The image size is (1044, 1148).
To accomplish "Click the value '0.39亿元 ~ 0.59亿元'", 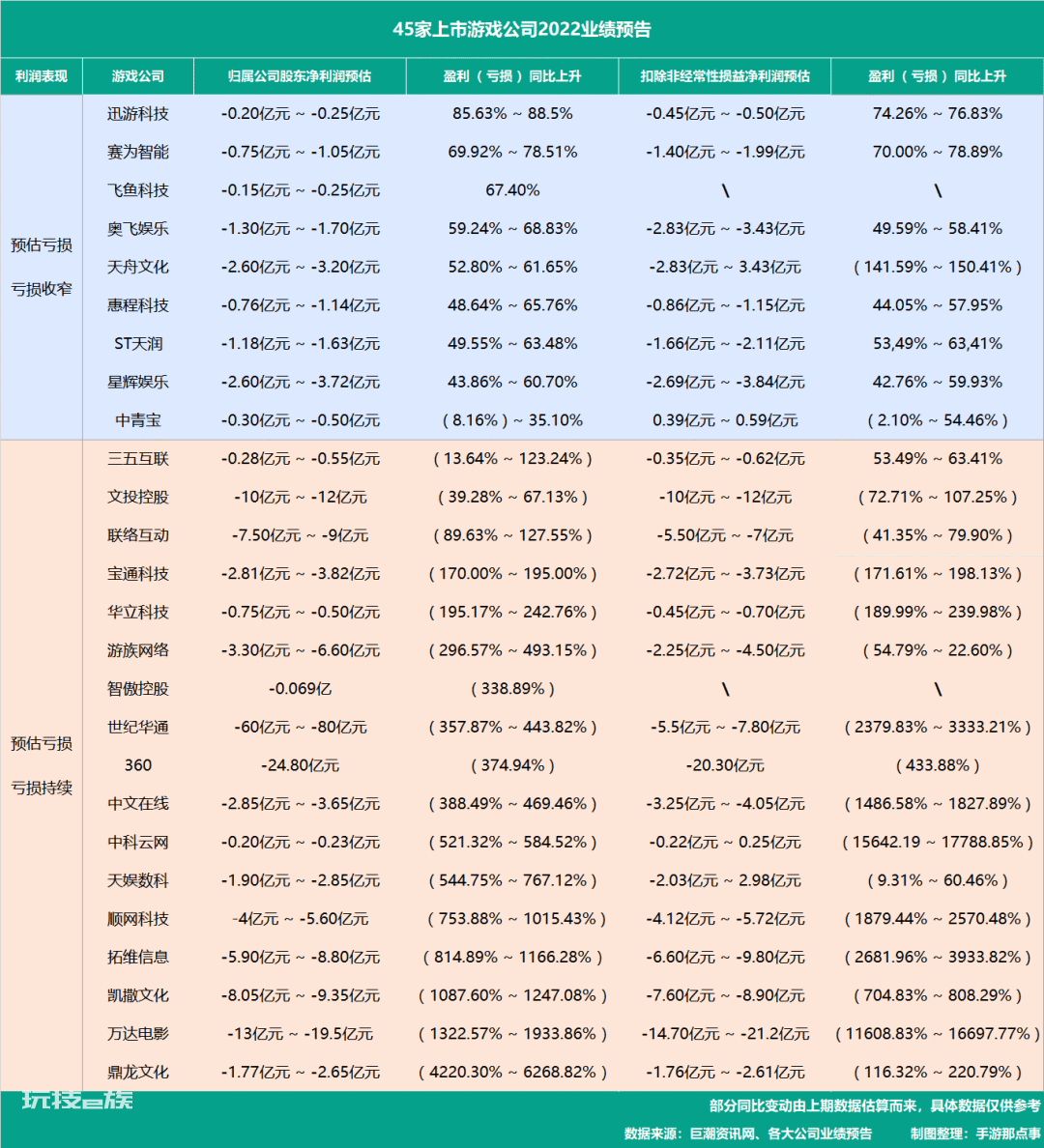I will [725, 420].
